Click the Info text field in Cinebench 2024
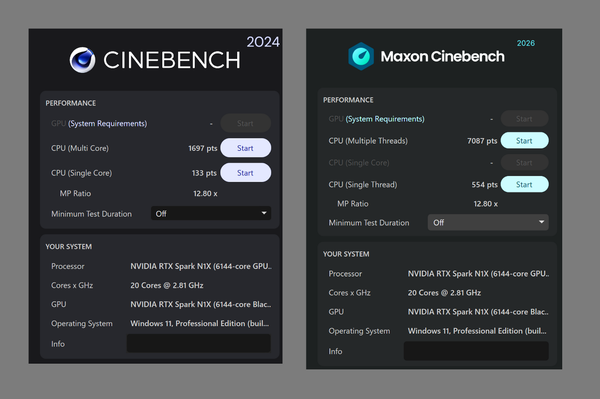This screenshot has width=600, height=399. click(x=199, y=343)
